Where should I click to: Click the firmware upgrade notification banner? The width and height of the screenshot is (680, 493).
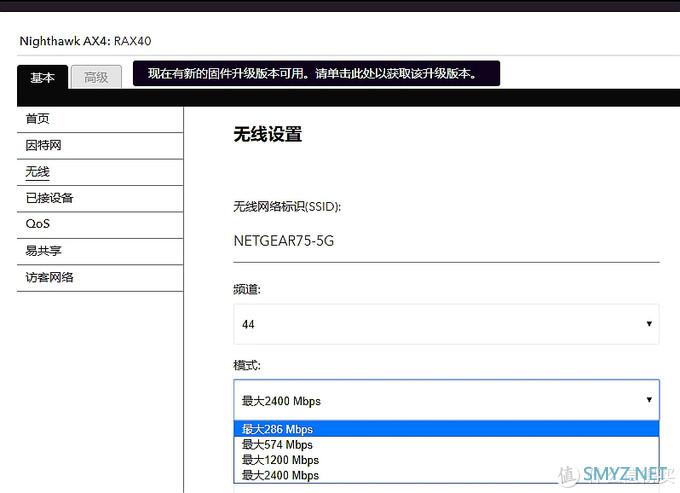coord(316,73)
